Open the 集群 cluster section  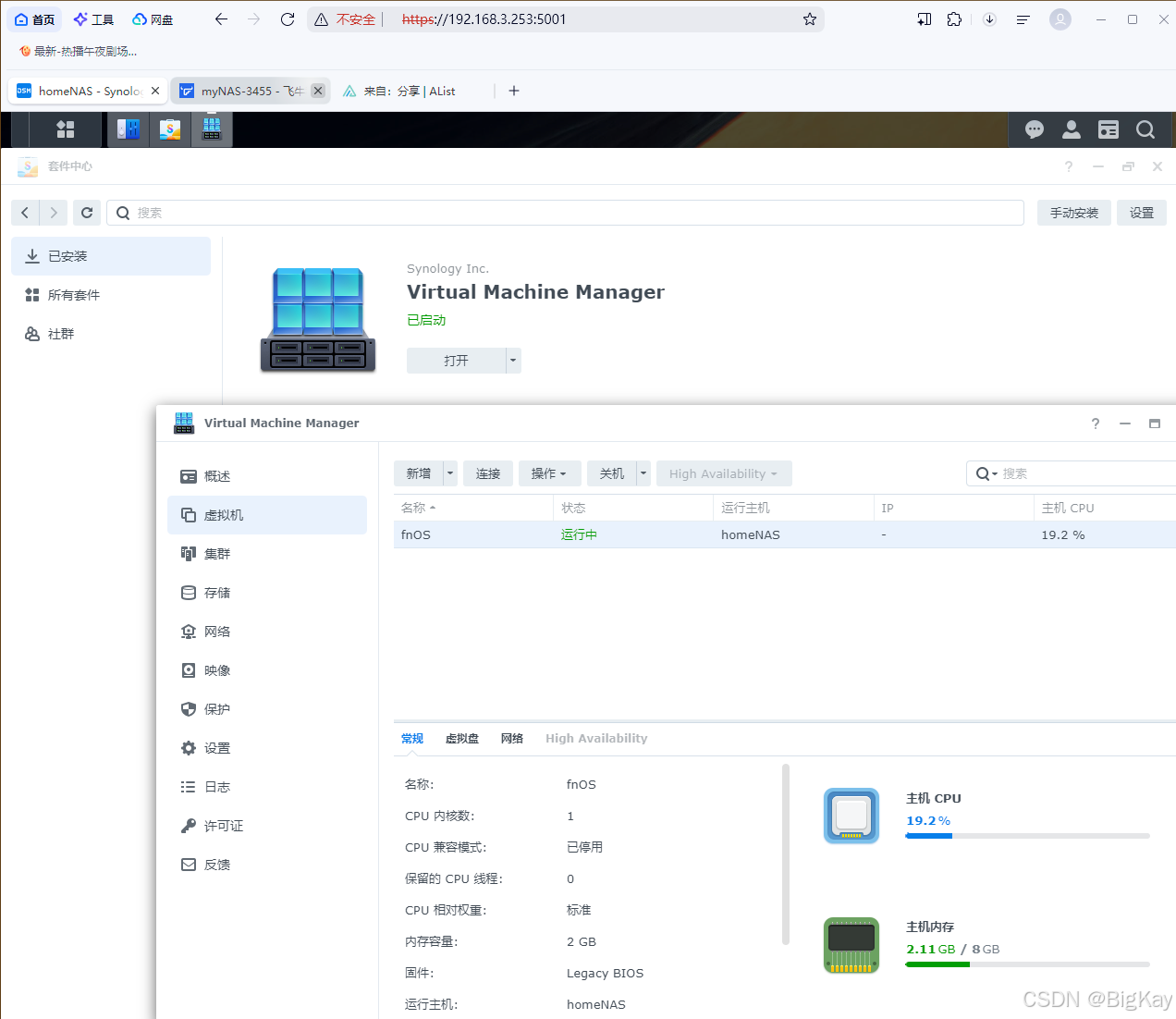pyautogui.click(x=267, y=554)
